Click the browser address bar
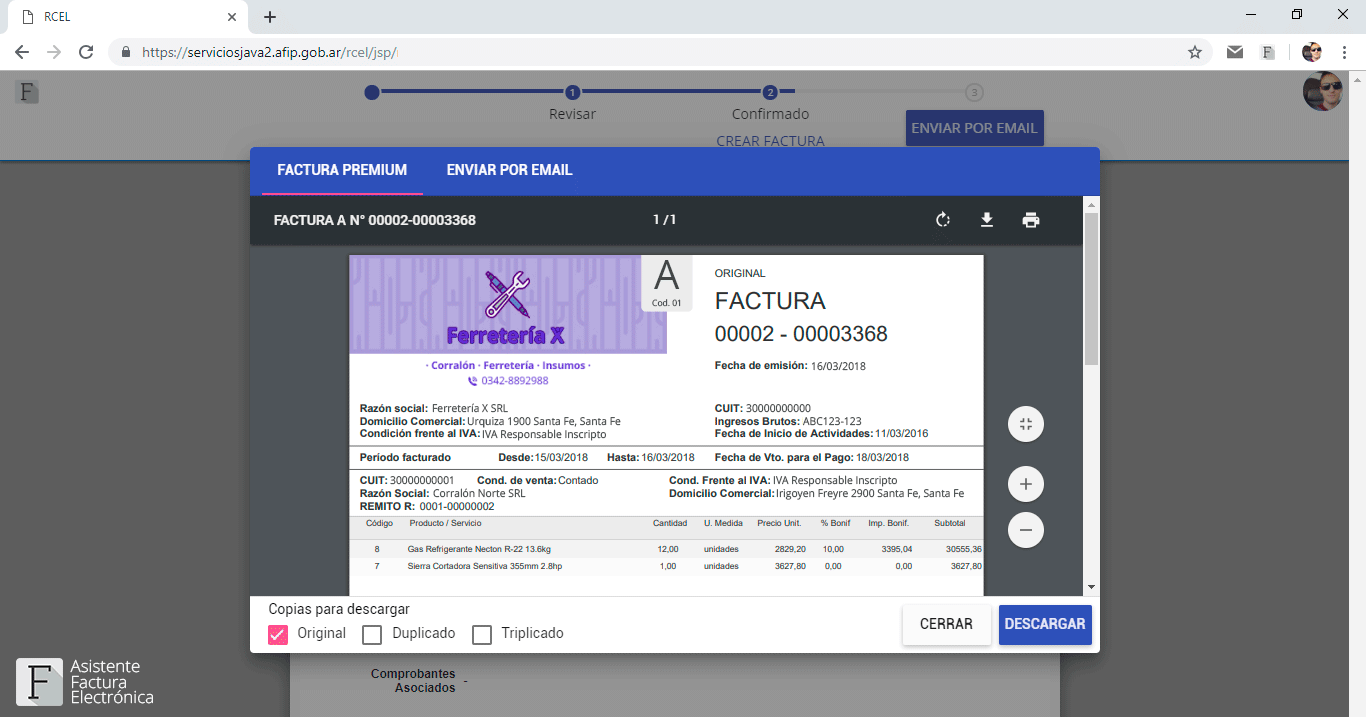This screenshot has width=1366, height=717. coord(400,50)
